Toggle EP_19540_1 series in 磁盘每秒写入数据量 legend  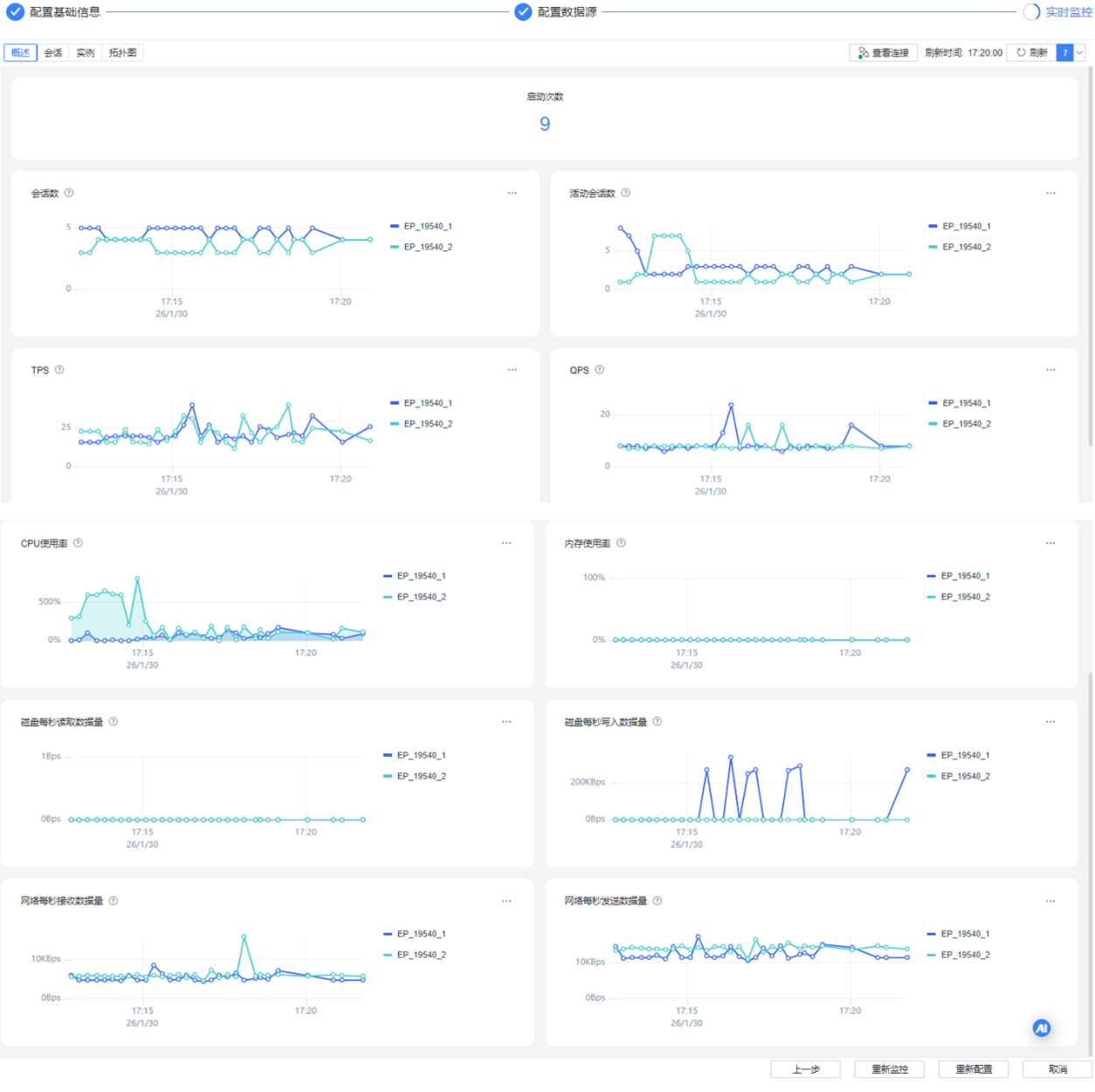tap(958, 755)
